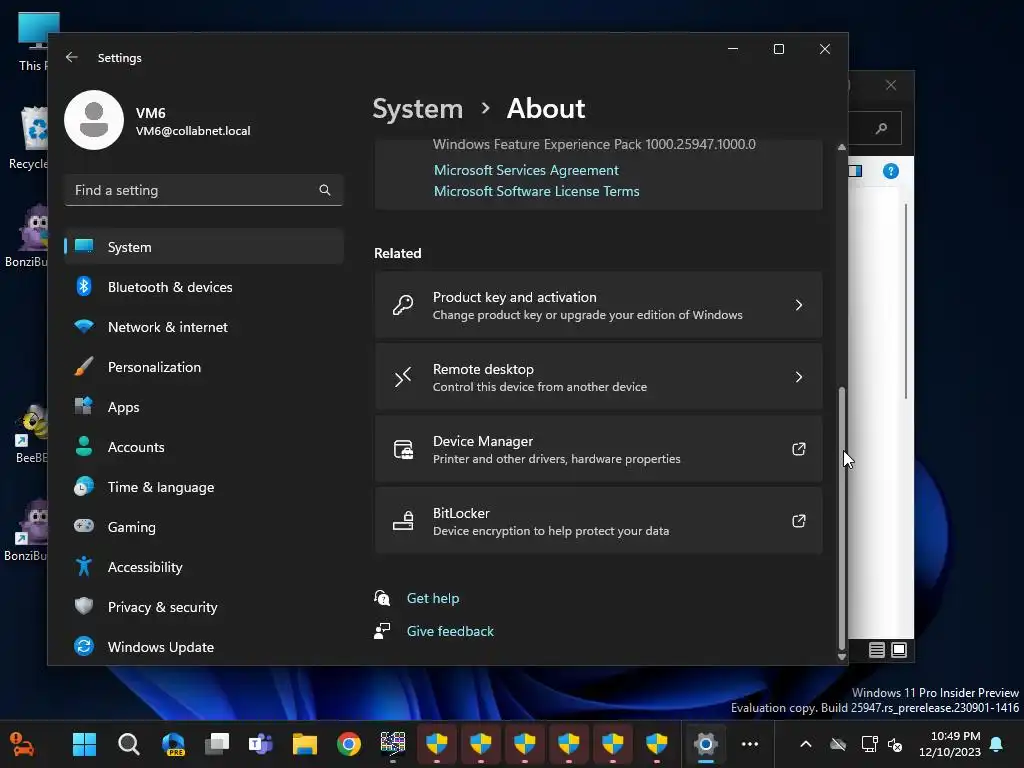Click Recycle Bin desktop icon
Screen dimensions: 1024x768
pyautogui.click(x=28, y=138)
